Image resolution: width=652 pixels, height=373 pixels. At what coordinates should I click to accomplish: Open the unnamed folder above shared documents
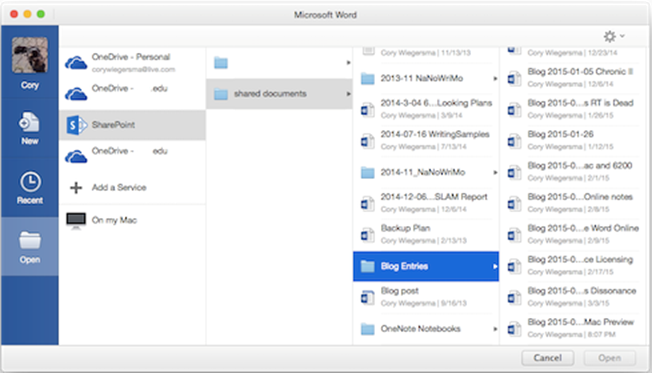[279, 63]
